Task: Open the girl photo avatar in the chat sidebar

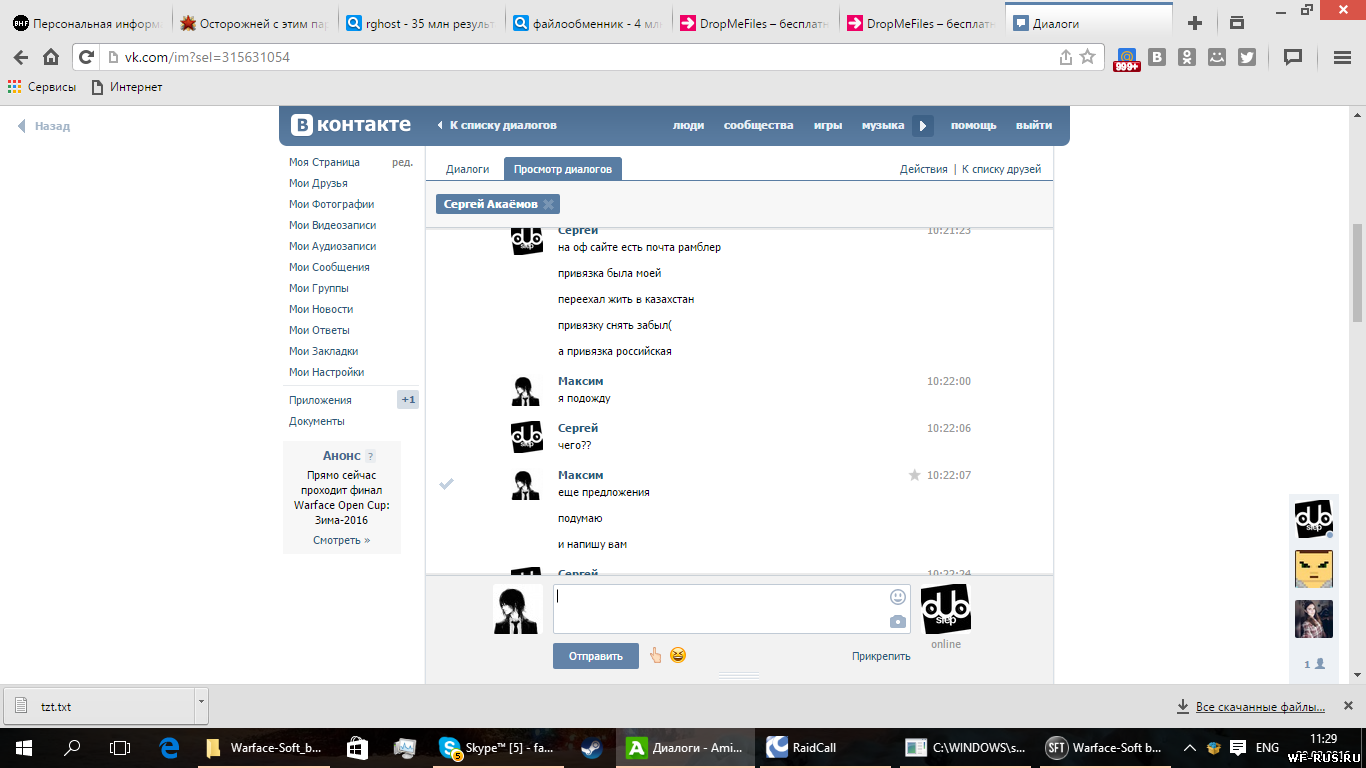Action: [1313, 619]
